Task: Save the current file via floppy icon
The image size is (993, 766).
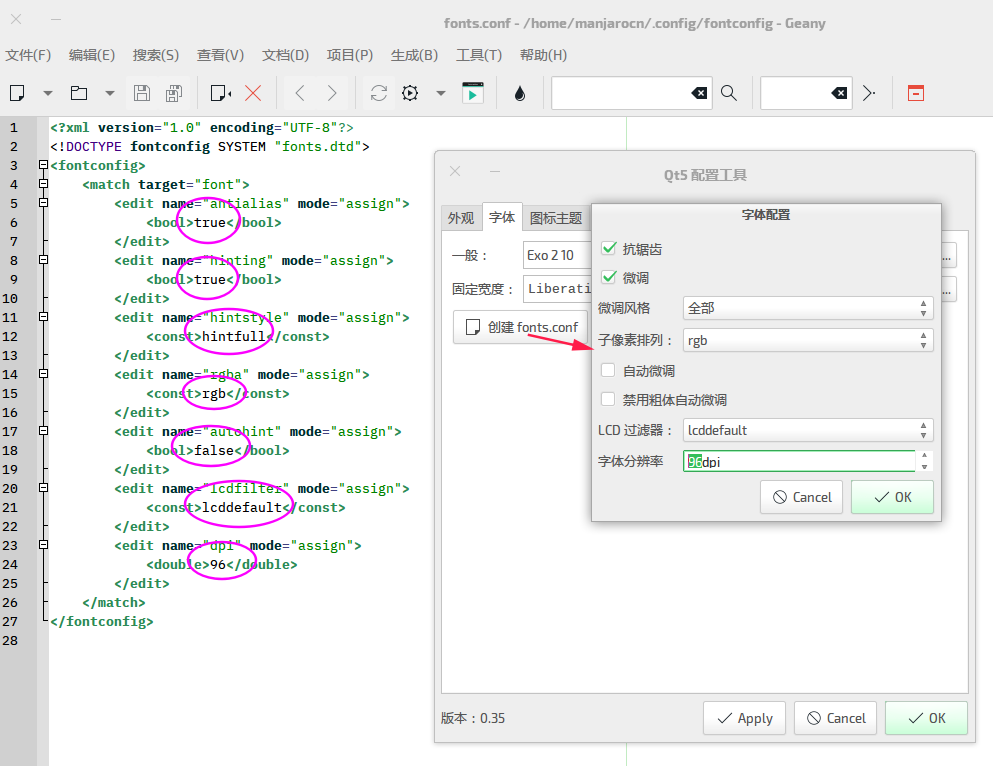Action: (142, 93)
